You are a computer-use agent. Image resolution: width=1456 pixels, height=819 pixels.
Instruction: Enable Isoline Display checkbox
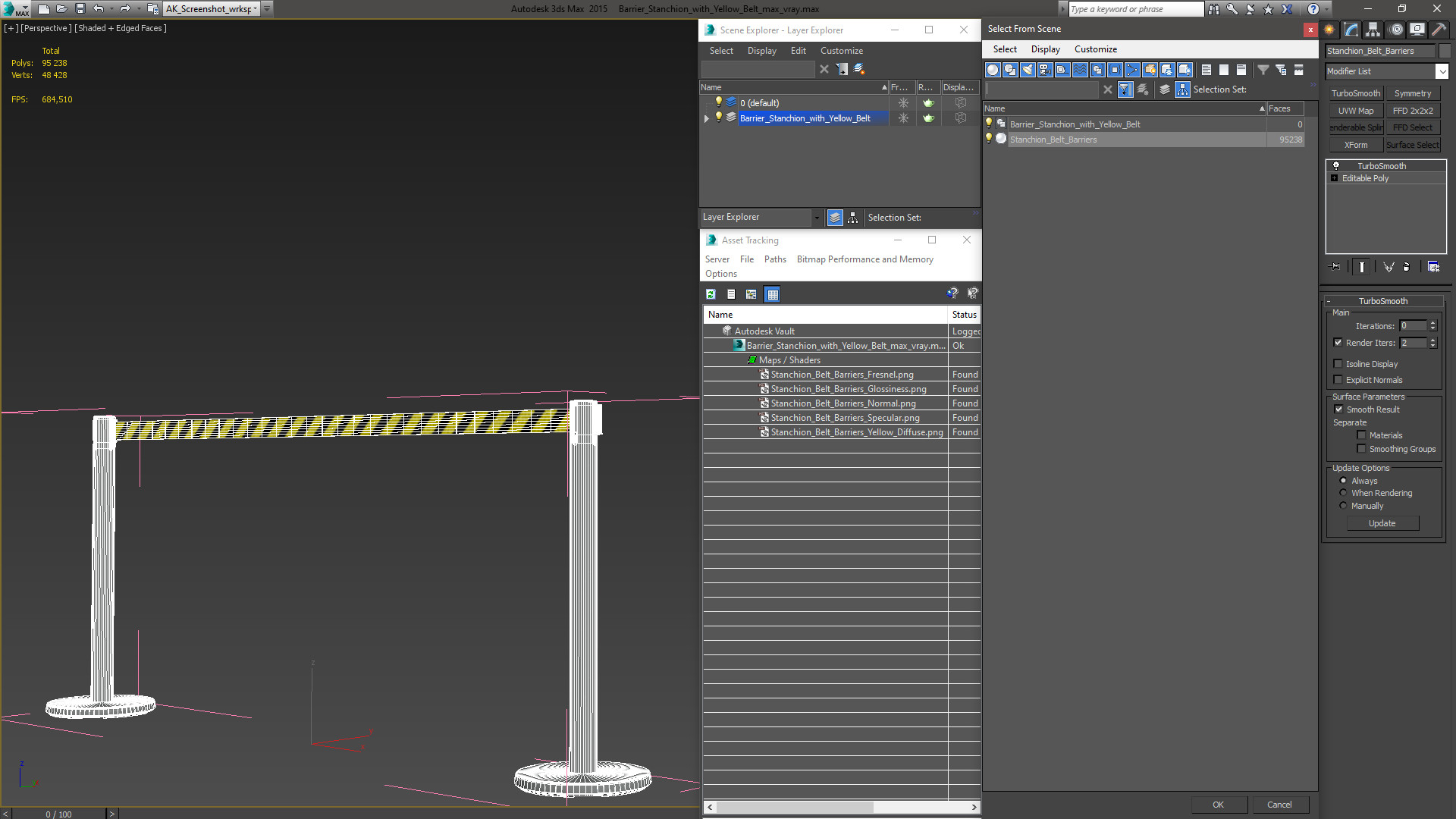point(1338,364)
